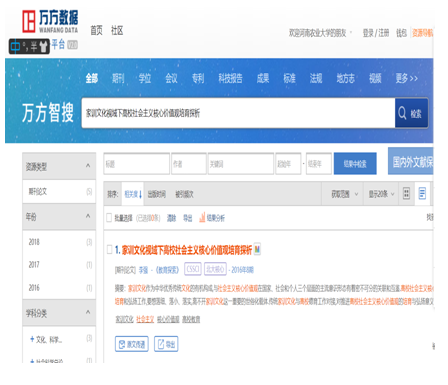Viewport: 448px width, 385px height.
Task: Click the 原文传递 button
Action: click(132, 344)
